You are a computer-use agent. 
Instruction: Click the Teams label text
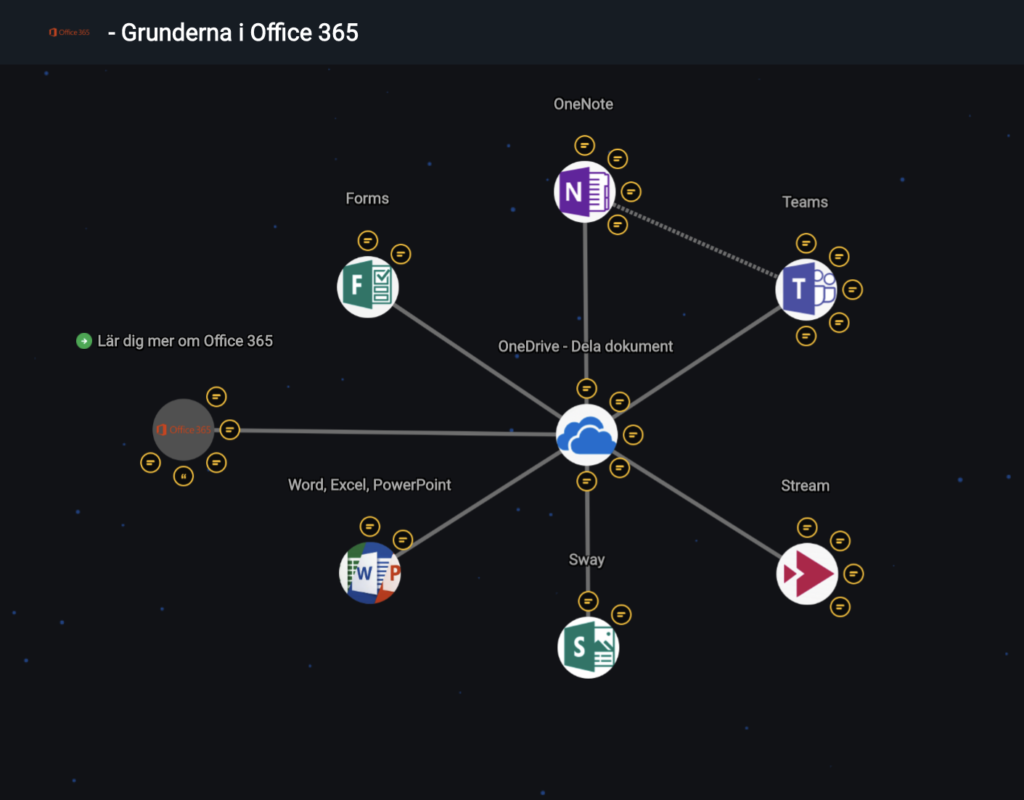[805, 202]
